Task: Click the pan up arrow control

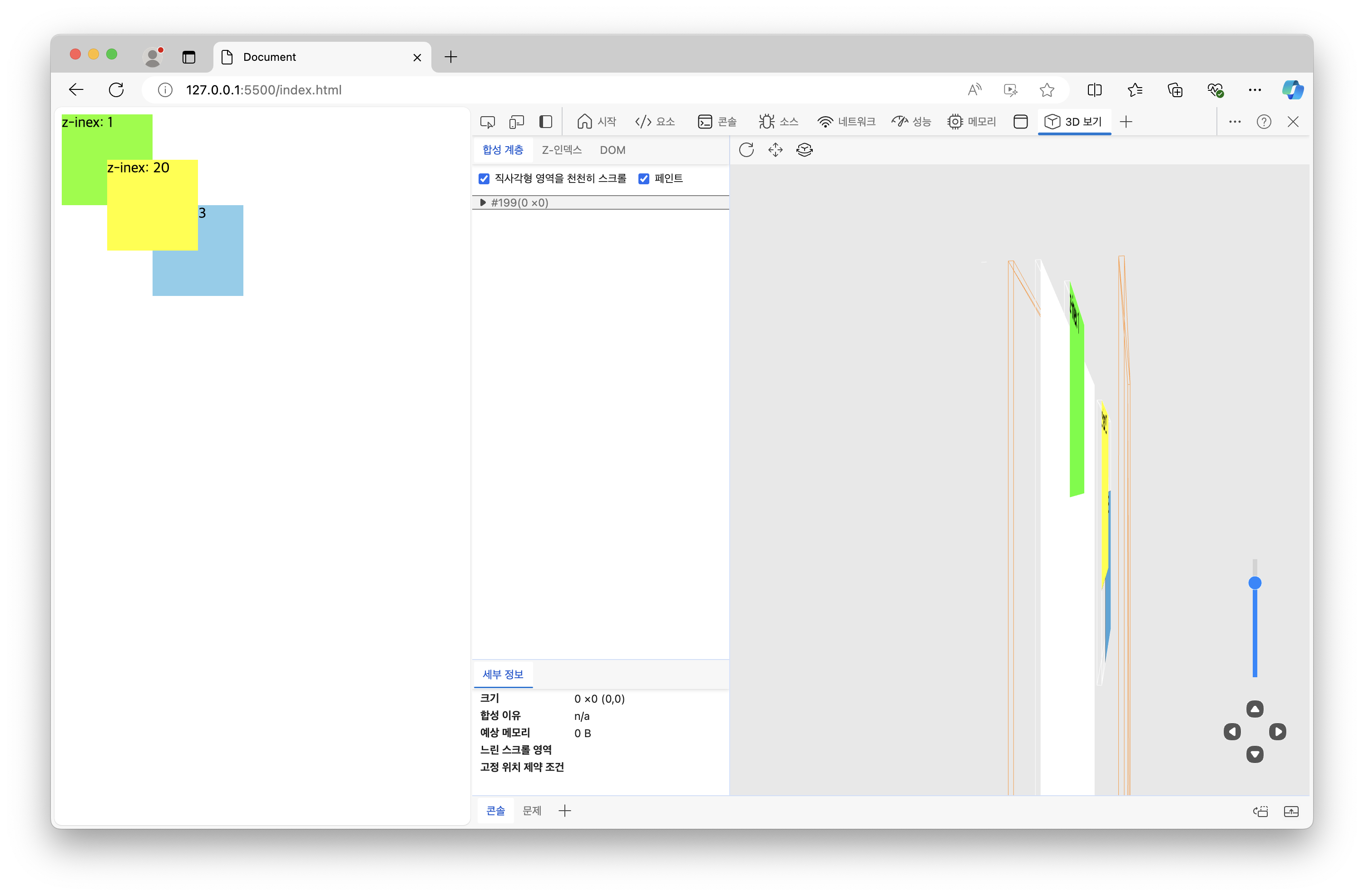Action: pos(1255,709)
